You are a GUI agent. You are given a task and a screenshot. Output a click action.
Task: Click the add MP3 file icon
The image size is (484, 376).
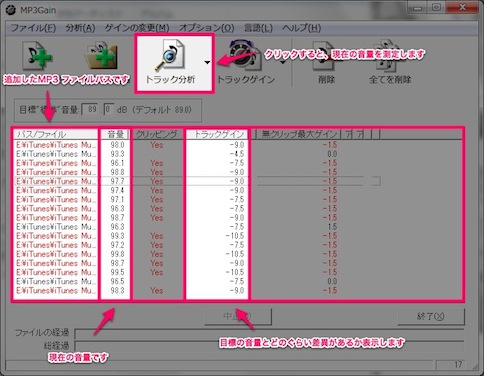pos(37,56)
